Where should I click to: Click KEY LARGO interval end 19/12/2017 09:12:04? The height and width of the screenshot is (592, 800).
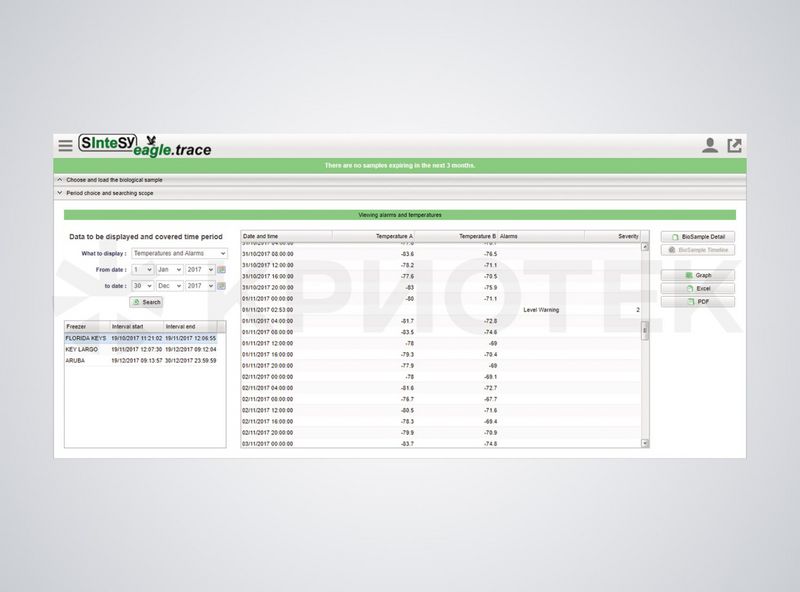[x=190, y=350]
